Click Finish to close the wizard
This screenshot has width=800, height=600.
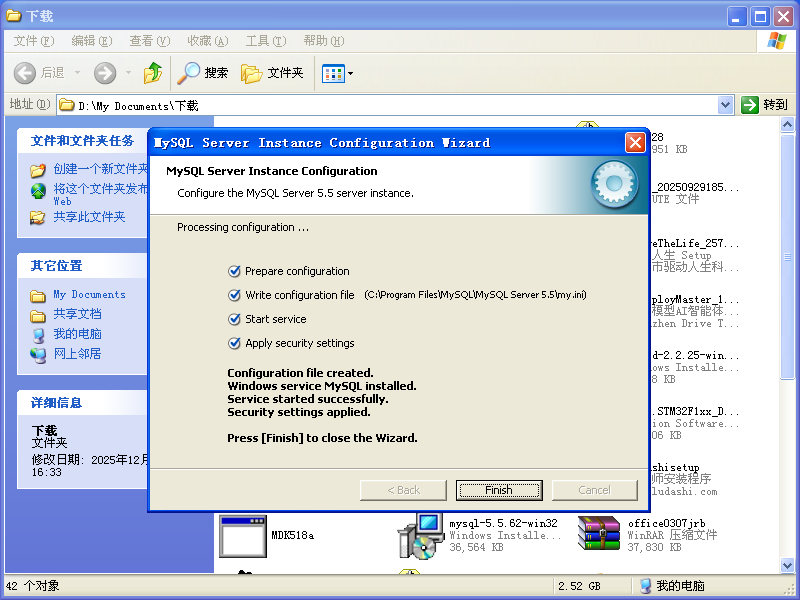pos(499,490)
